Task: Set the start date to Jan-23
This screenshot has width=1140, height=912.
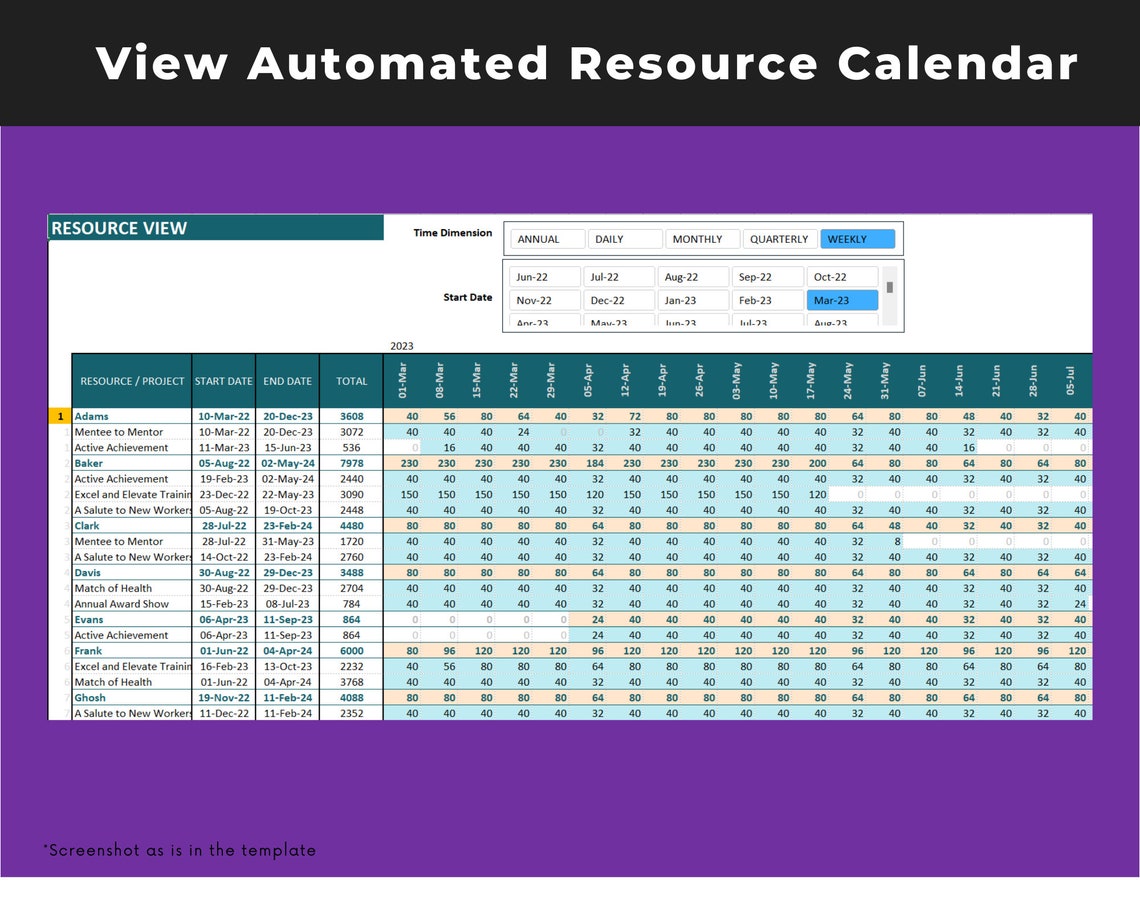Action: pos(694,300)
